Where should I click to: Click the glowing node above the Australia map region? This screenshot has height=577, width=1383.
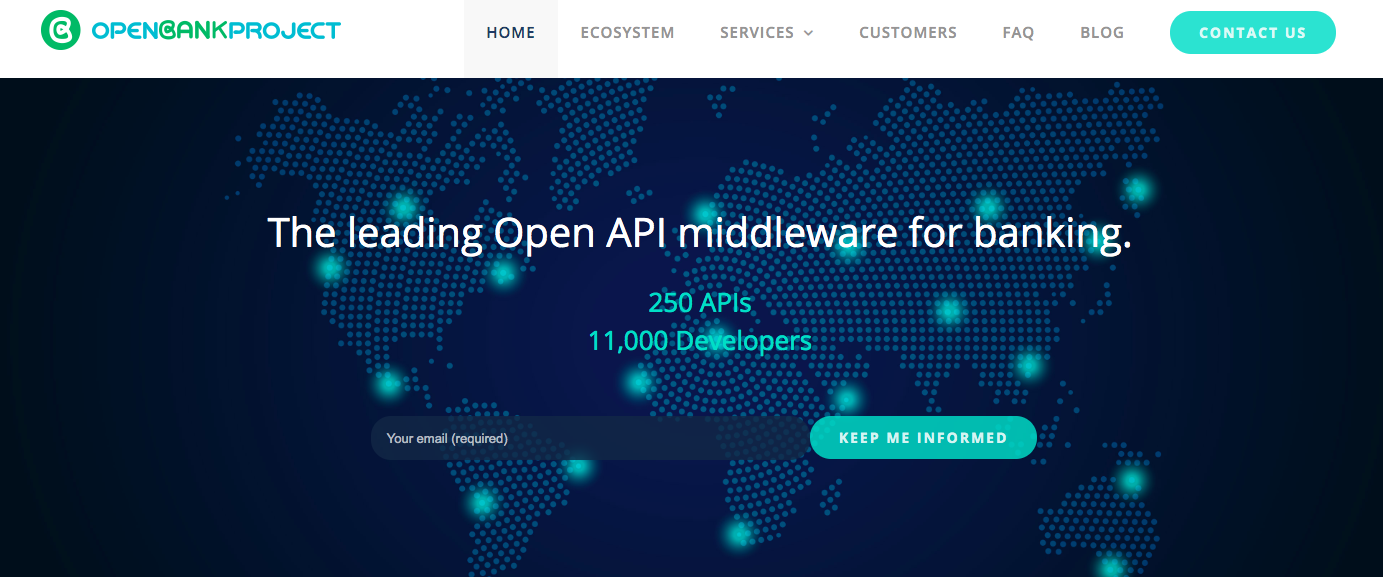[x=1131, y=481]
